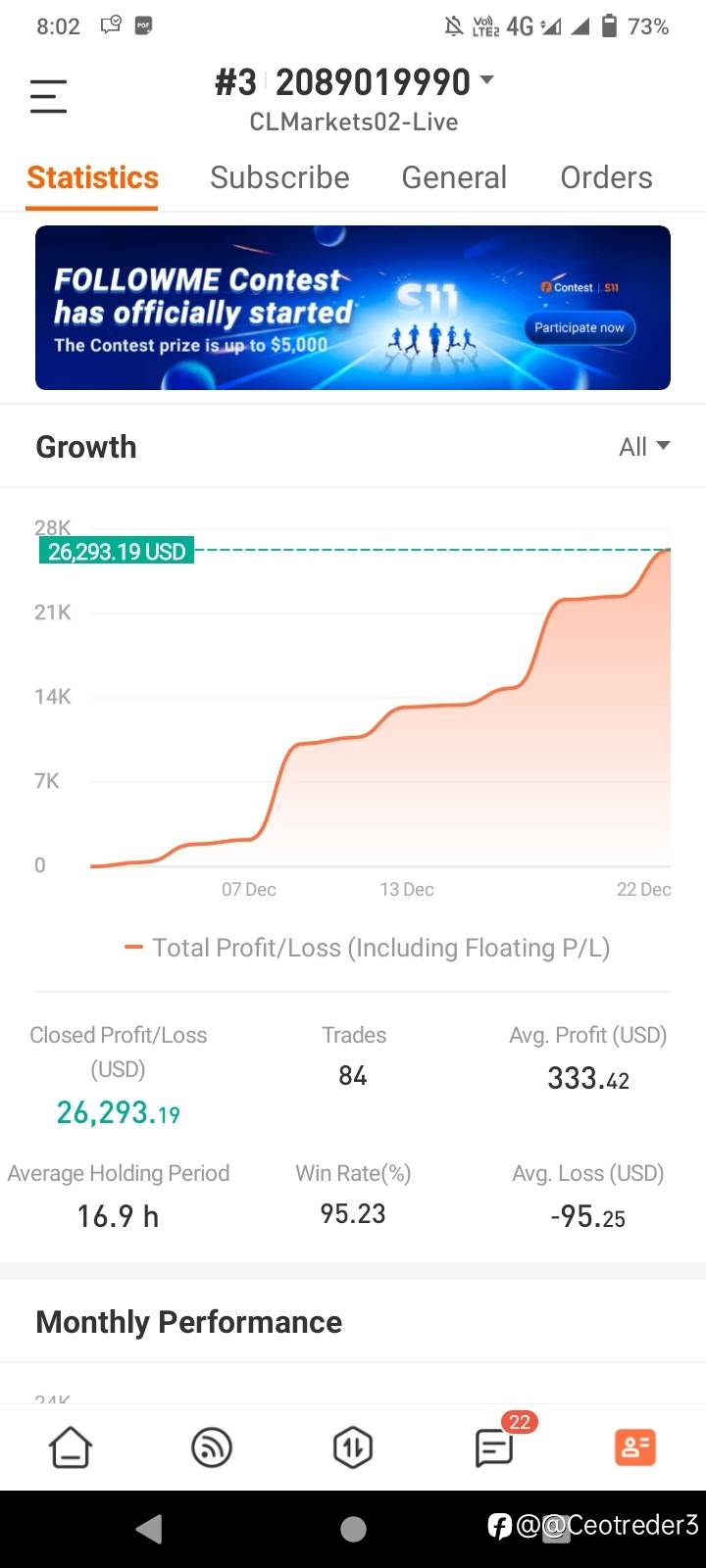Expand the account 2089019990 dropdown arrow
Viewport: 706px width, 1568px height.
coord(486,81)
